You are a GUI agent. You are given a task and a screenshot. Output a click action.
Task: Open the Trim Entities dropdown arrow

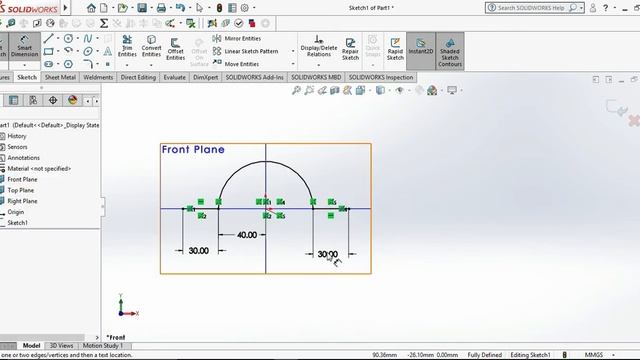[127, 65]
